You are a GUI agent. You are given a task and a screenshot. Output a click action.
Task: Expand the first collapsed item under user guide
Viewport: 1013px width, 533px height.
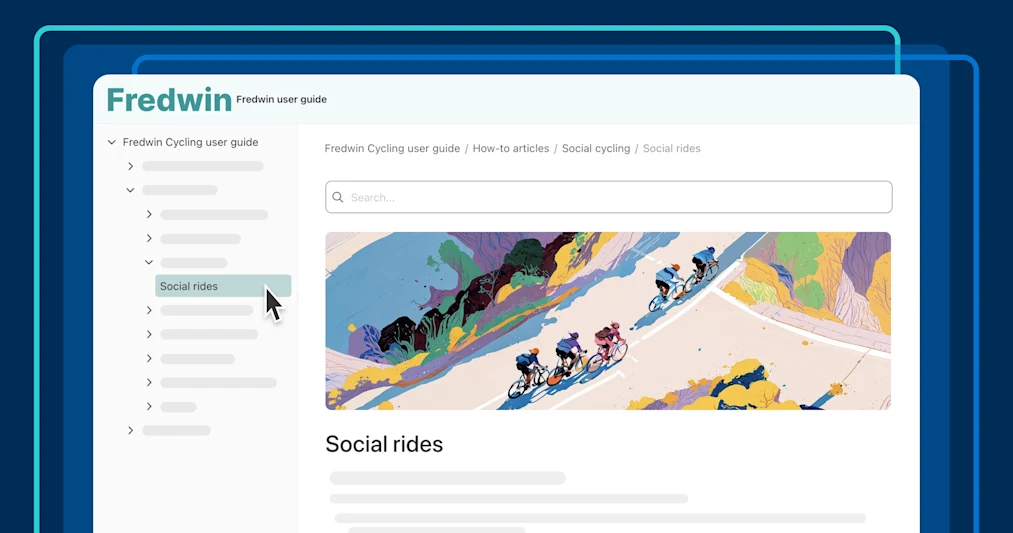click(x=131, y=166)
